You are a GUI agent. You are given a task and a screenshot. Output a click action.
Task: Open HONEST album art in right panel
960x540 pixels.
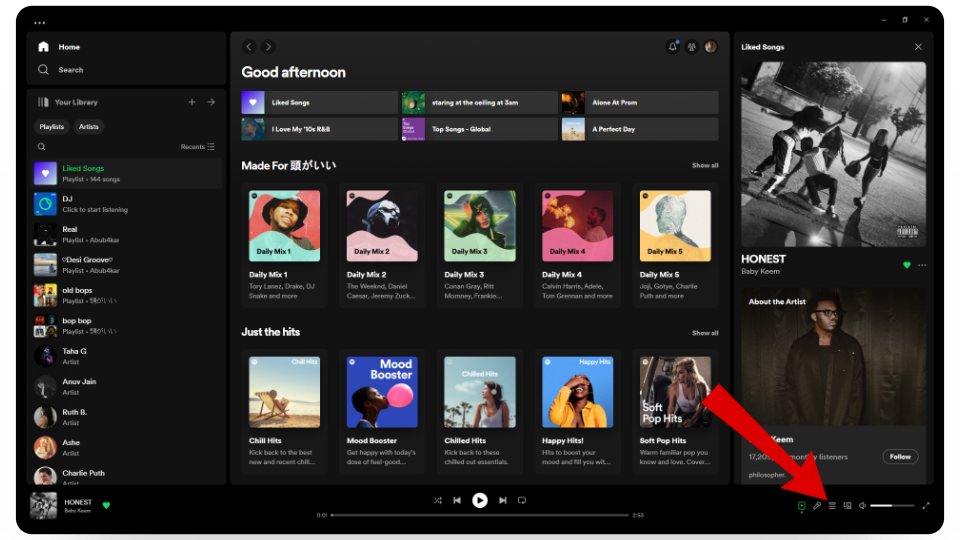pyautogui.click(x=834, y=154)
